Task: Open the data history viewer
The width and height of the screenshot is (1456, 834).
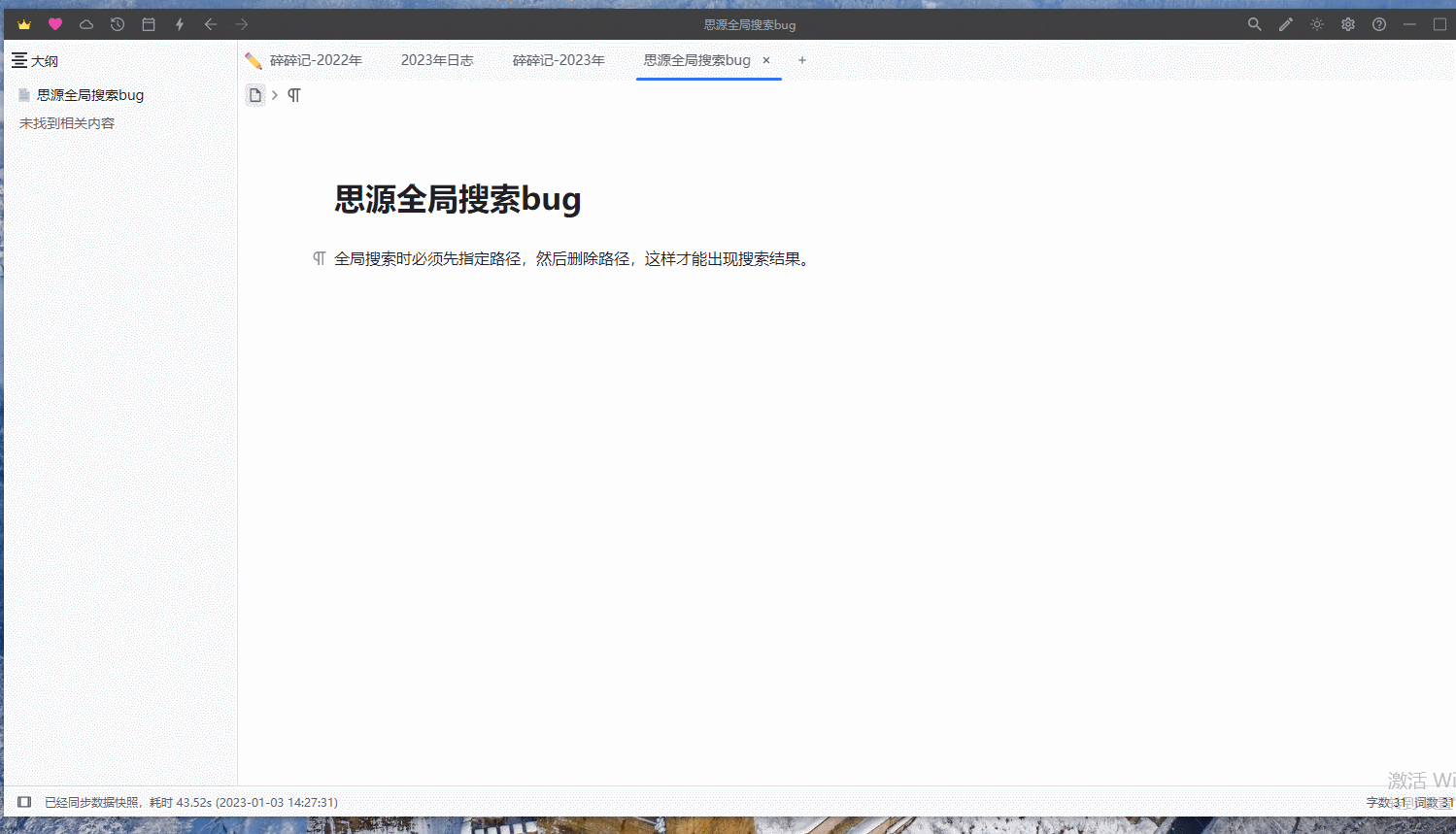Action: point(117,24)
